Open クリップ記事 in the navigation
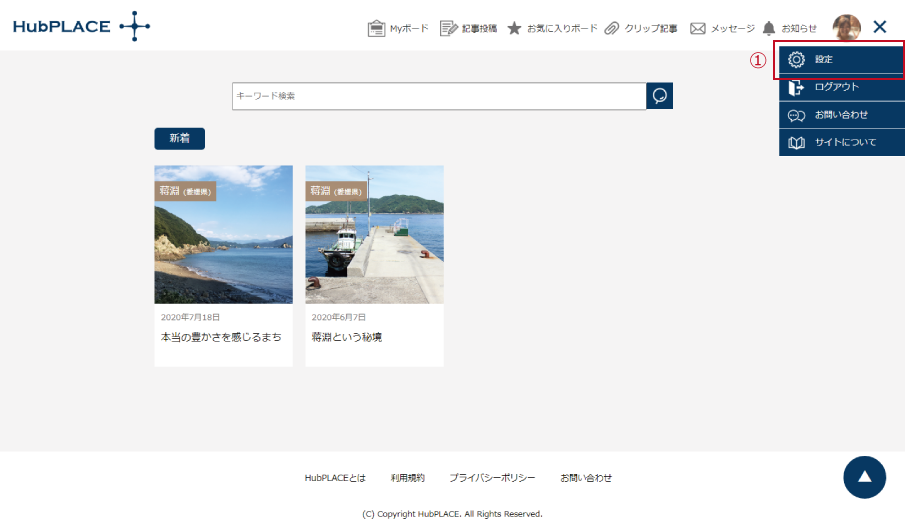Screen dimensions: 905x524 651,28
